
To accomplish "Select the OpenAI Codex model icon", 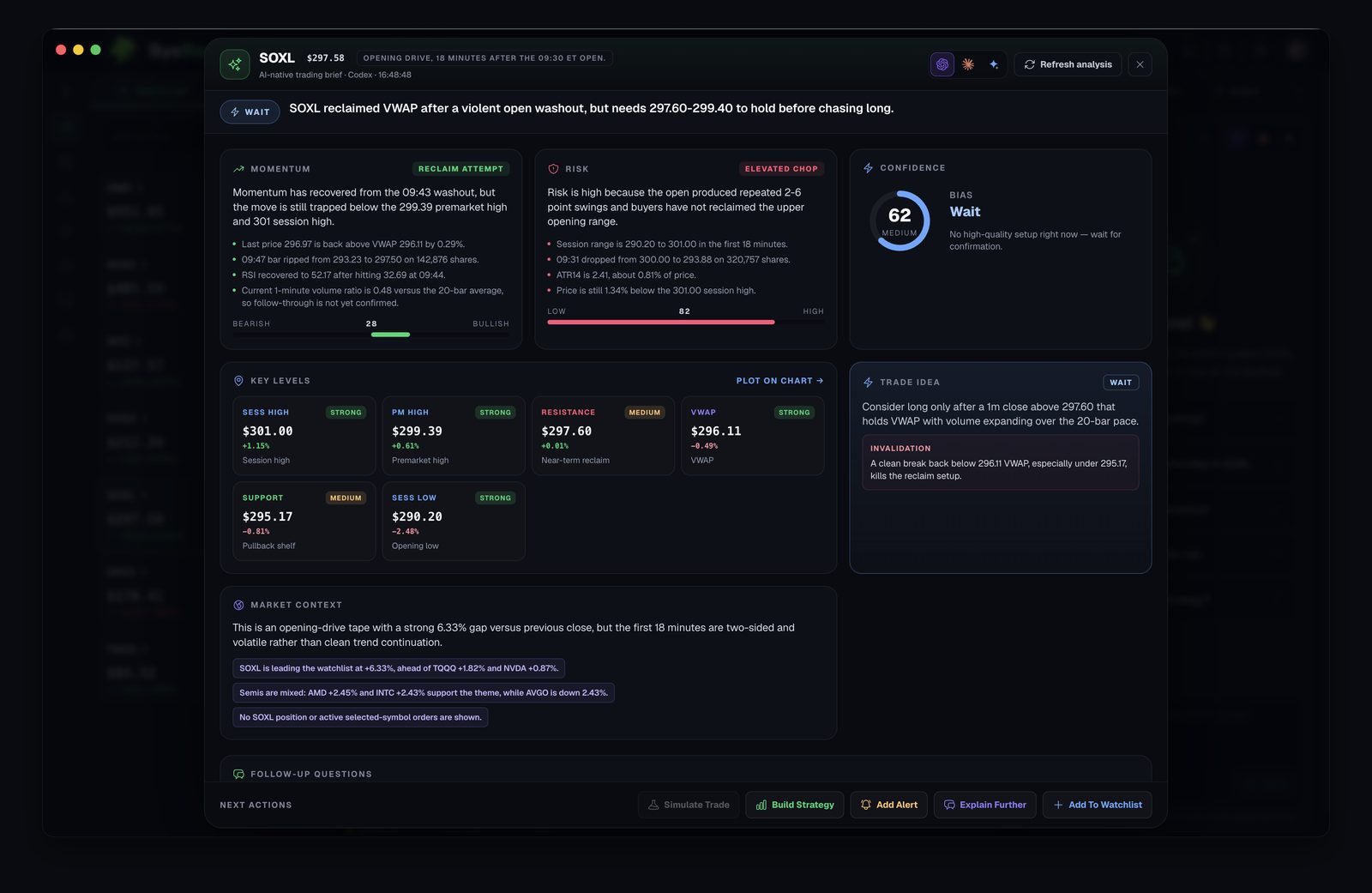I will pos(942,64).
